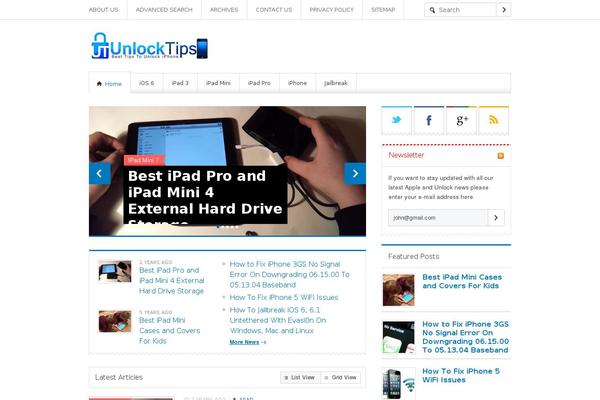Click the magnifier icon in search box
The width and height of the screenshot is (600, 400).
point(432,10)
